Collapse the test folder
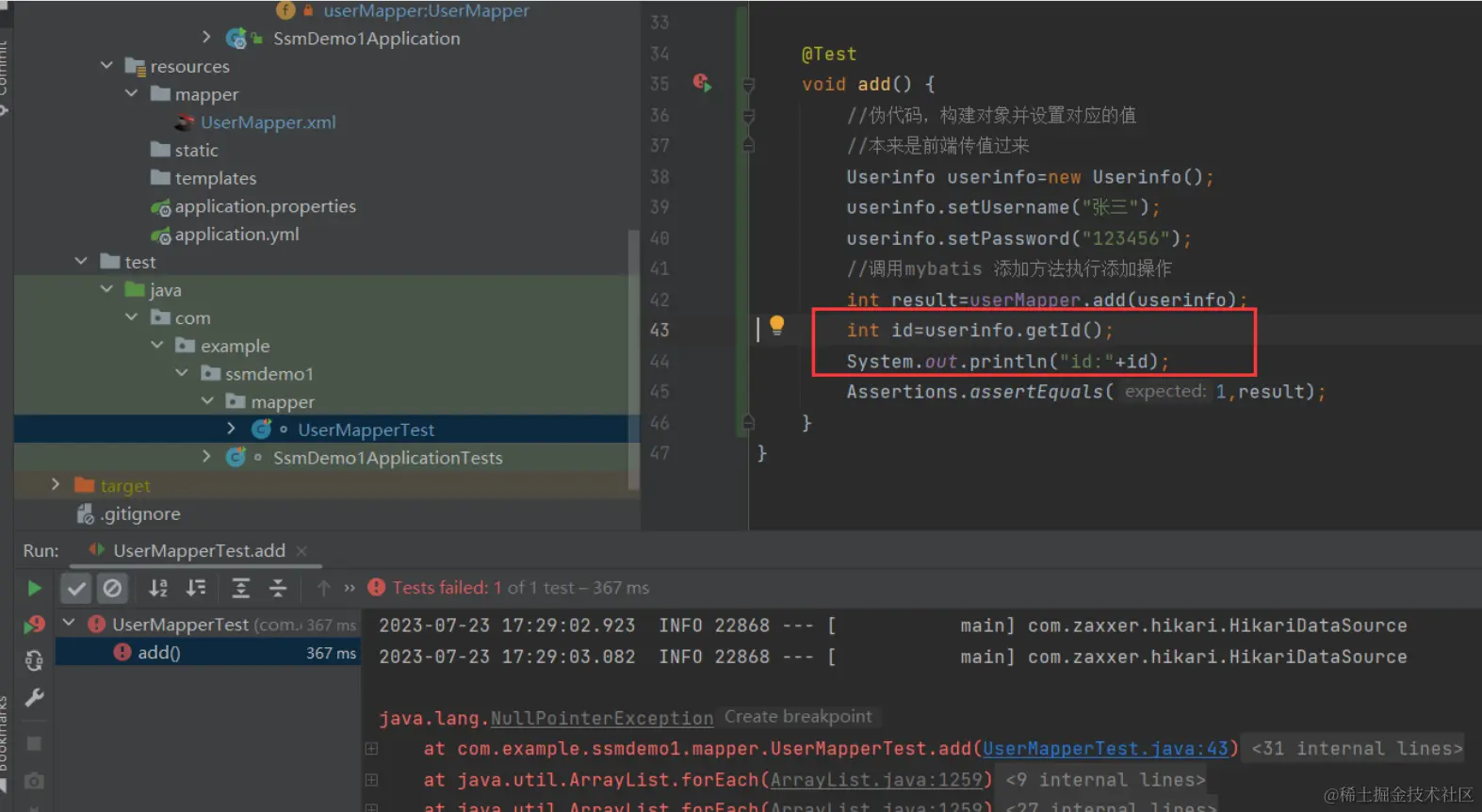 pos(81,262)
